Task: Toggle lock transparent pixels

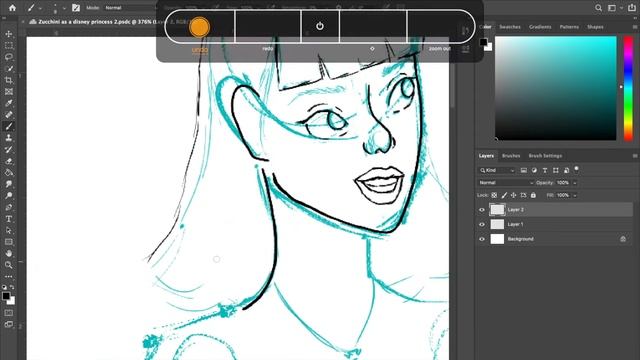Action: (494, 196)
